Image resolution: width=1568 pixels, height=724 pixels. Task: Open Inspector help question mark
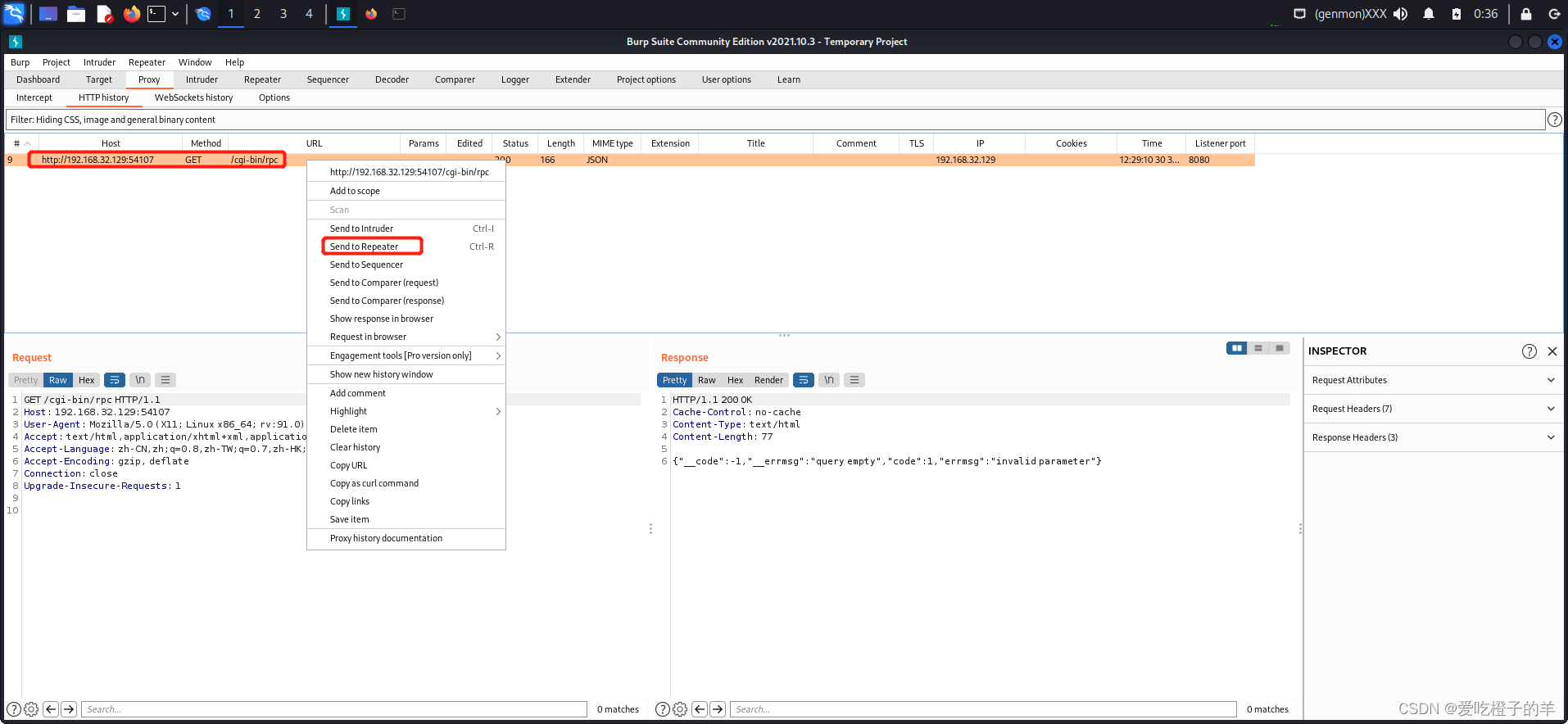click(x=1529, y=351)
